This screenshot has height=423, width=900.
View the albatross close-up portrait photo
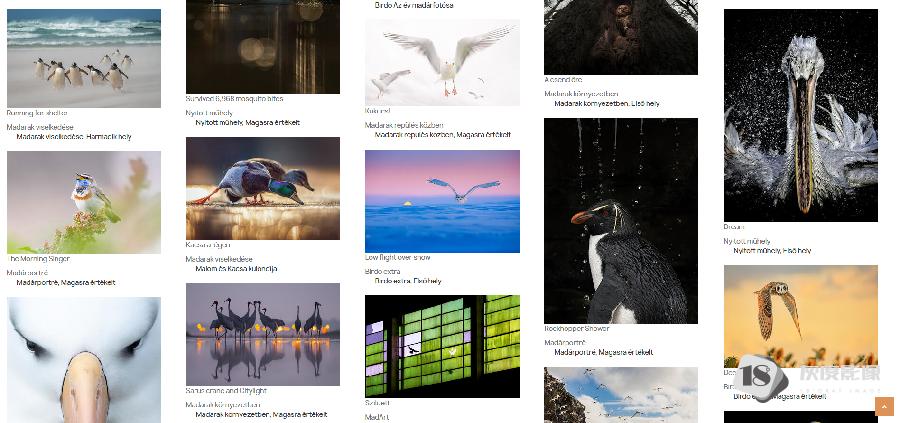click(84, 360)
